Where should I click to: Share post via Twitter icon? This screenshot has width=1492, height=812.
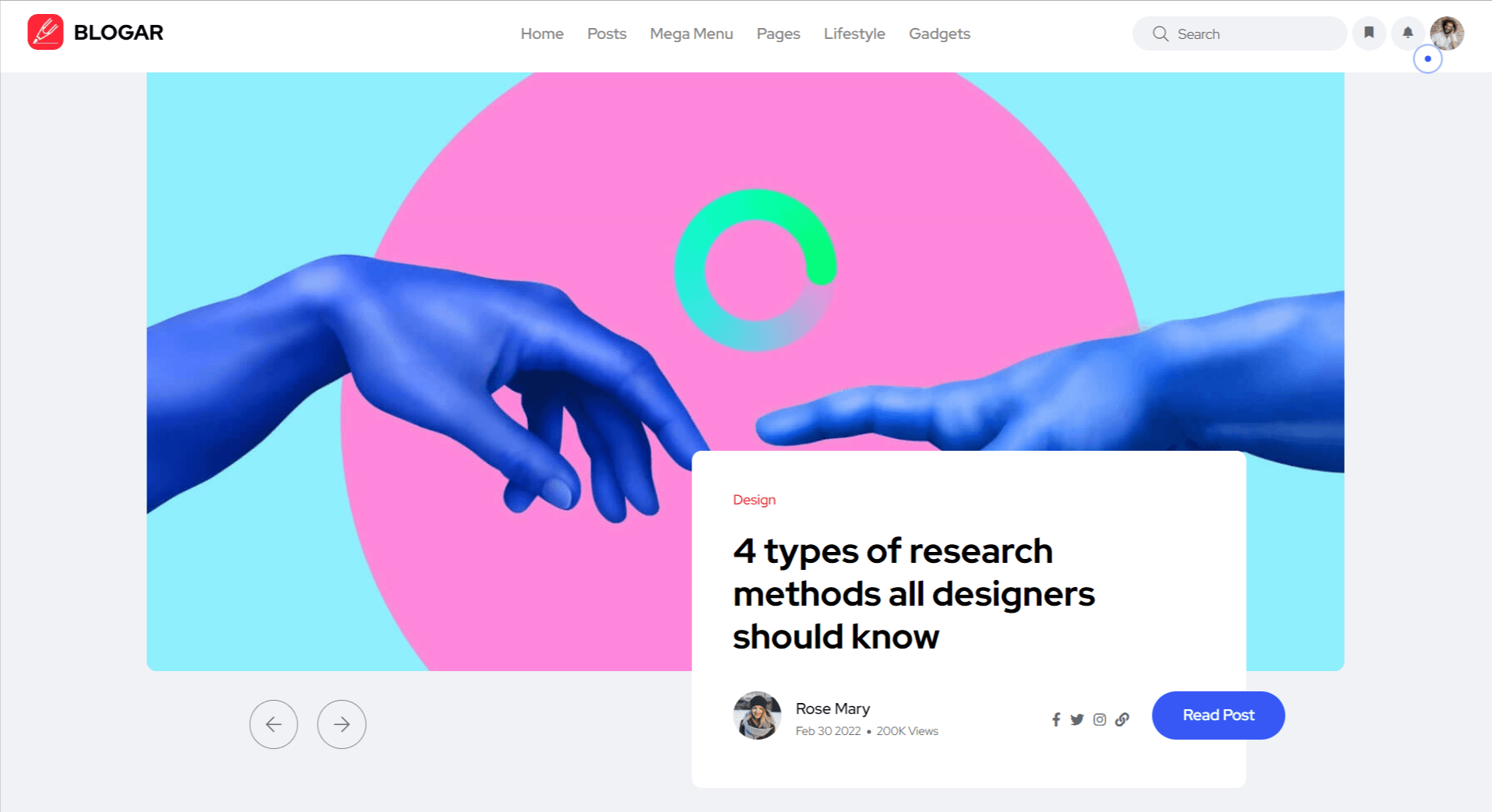click(x=1077, y=719)
